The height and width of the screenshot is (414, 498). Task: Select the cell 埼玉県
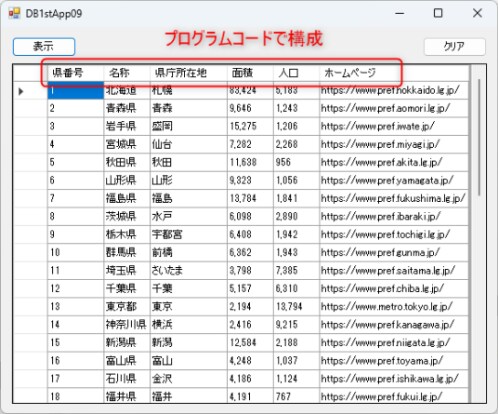coord(127,270)
